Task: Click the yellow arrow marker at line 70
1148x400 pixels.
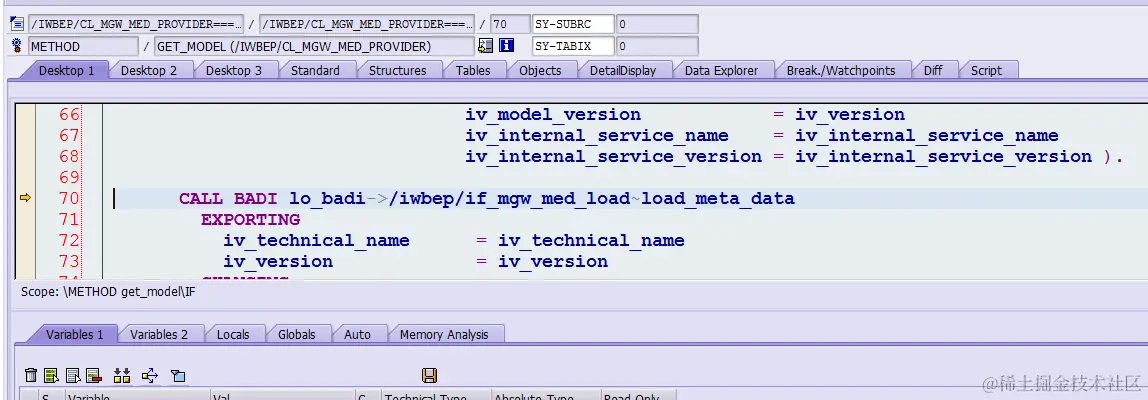Action: pyautogui.click(x=25, y=198)
